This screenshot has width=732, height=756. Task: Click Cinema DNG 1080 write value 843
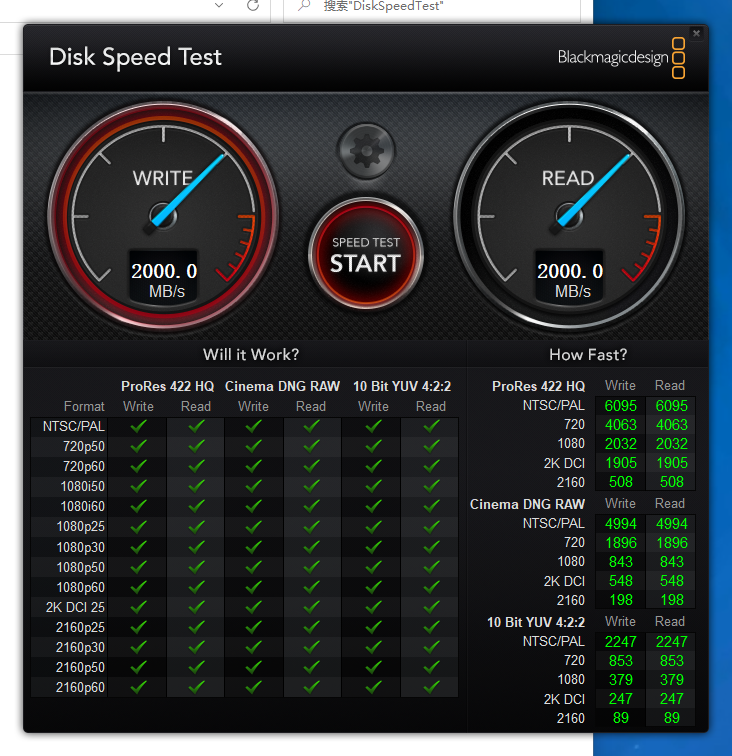pyautogui.click(x=621, y=562)
